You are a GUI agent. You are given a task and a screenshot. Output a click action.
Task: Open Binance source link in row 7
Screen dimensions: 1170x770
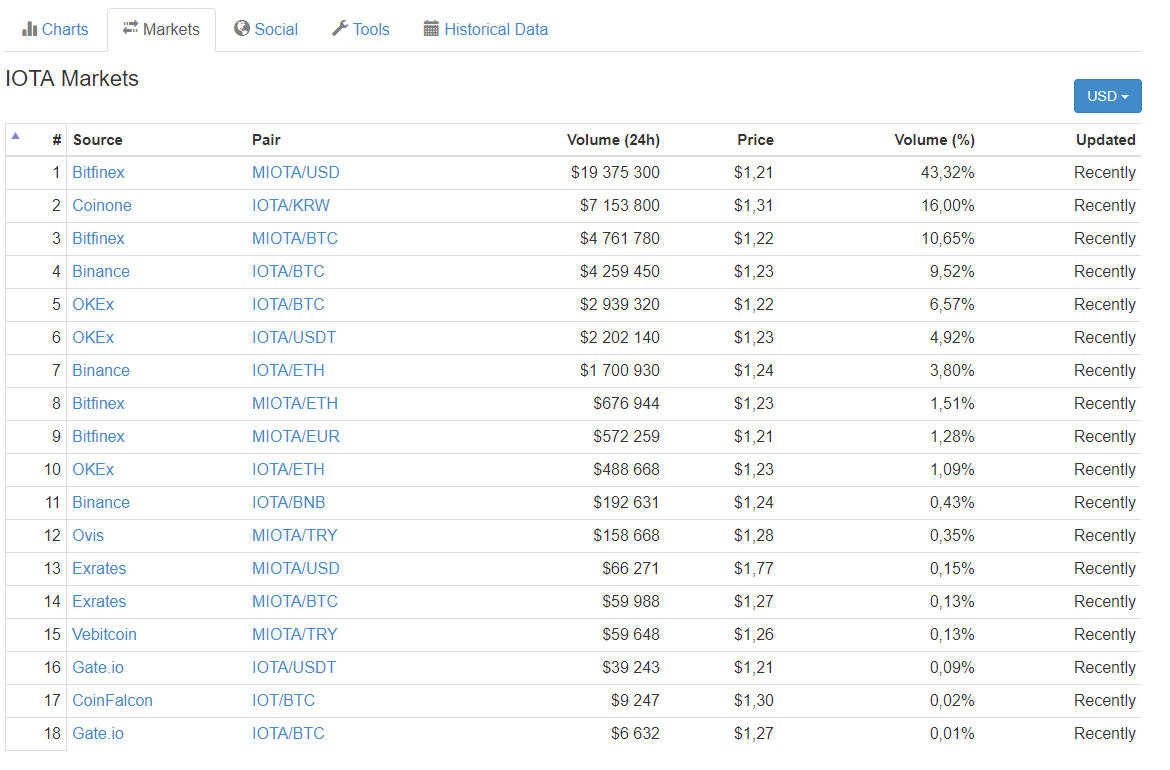(x=101, y=371)
